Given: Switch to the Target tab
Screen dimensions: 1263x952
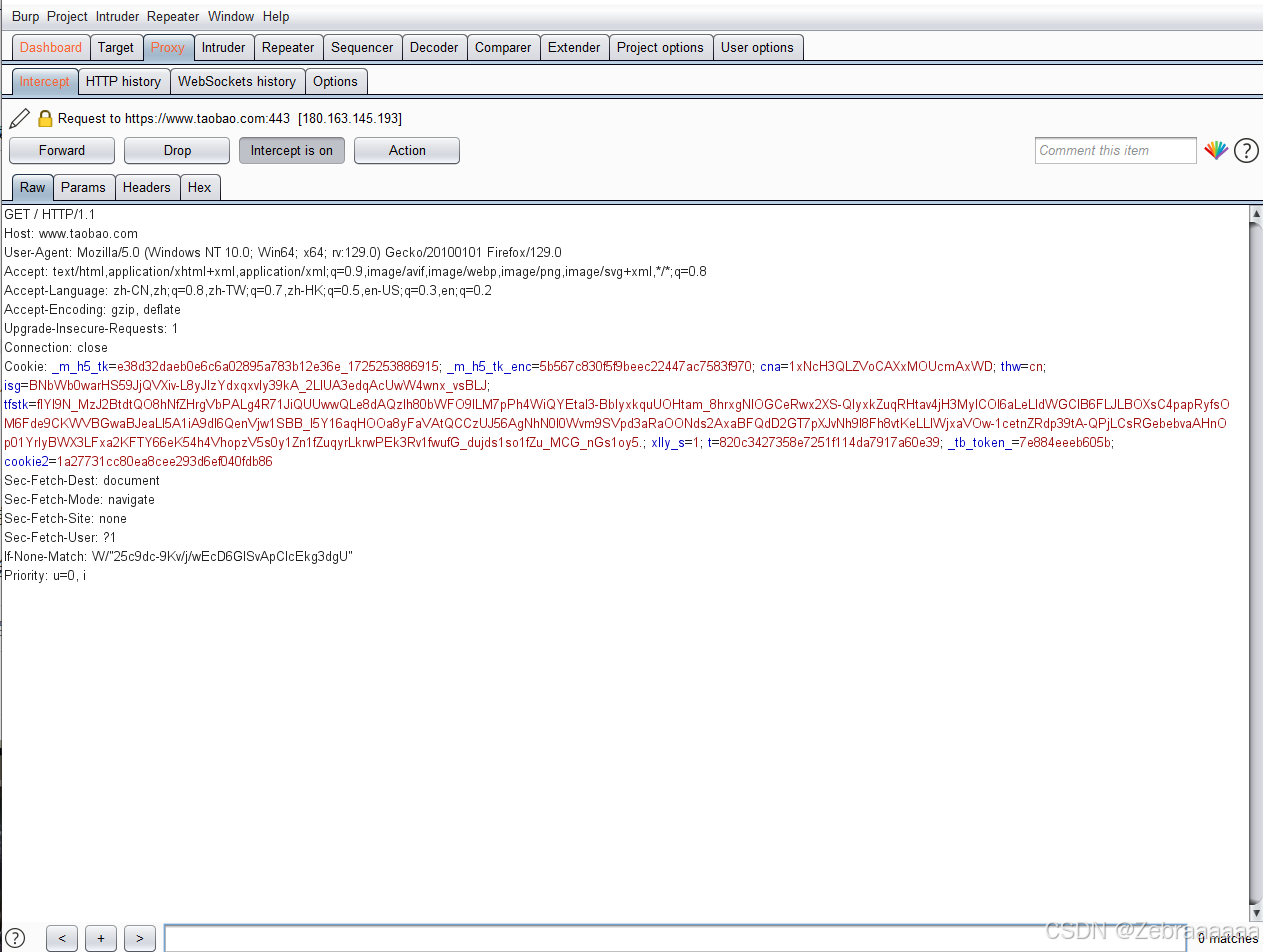Looking at the screenshot, I should coord(116,47).
